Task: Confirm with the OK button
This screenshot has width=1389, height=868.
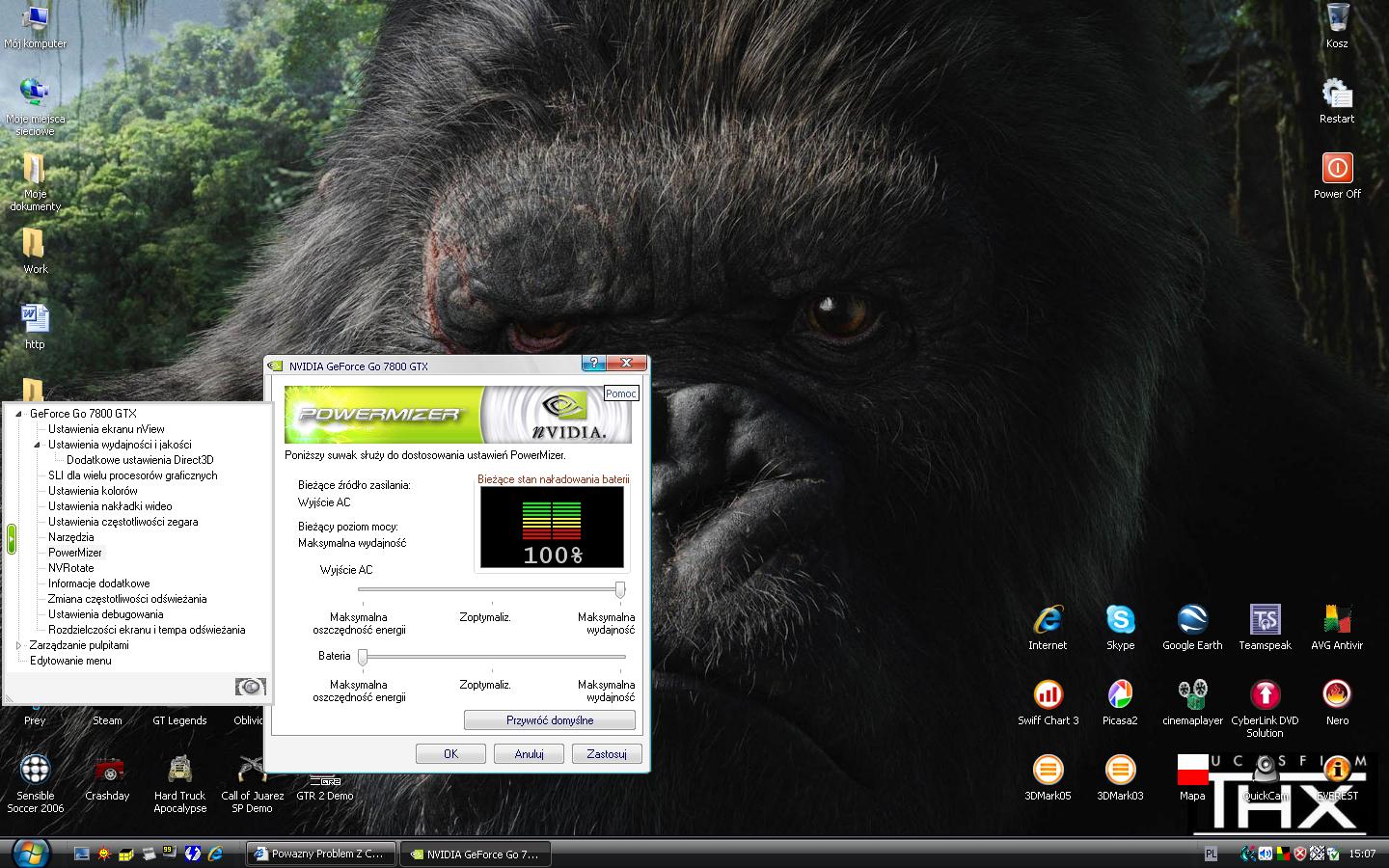Action: click(450, 753)
